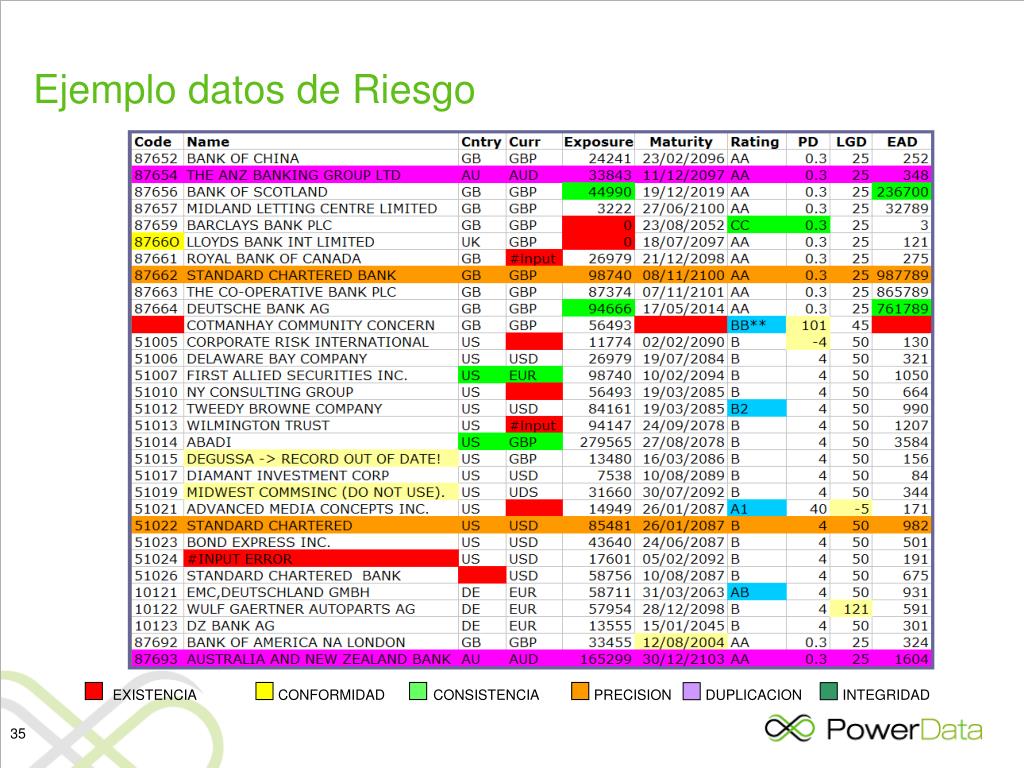Click PD value -4 for CORPORATE RISK
This screenshot has width=1024, height=768.
808,342
